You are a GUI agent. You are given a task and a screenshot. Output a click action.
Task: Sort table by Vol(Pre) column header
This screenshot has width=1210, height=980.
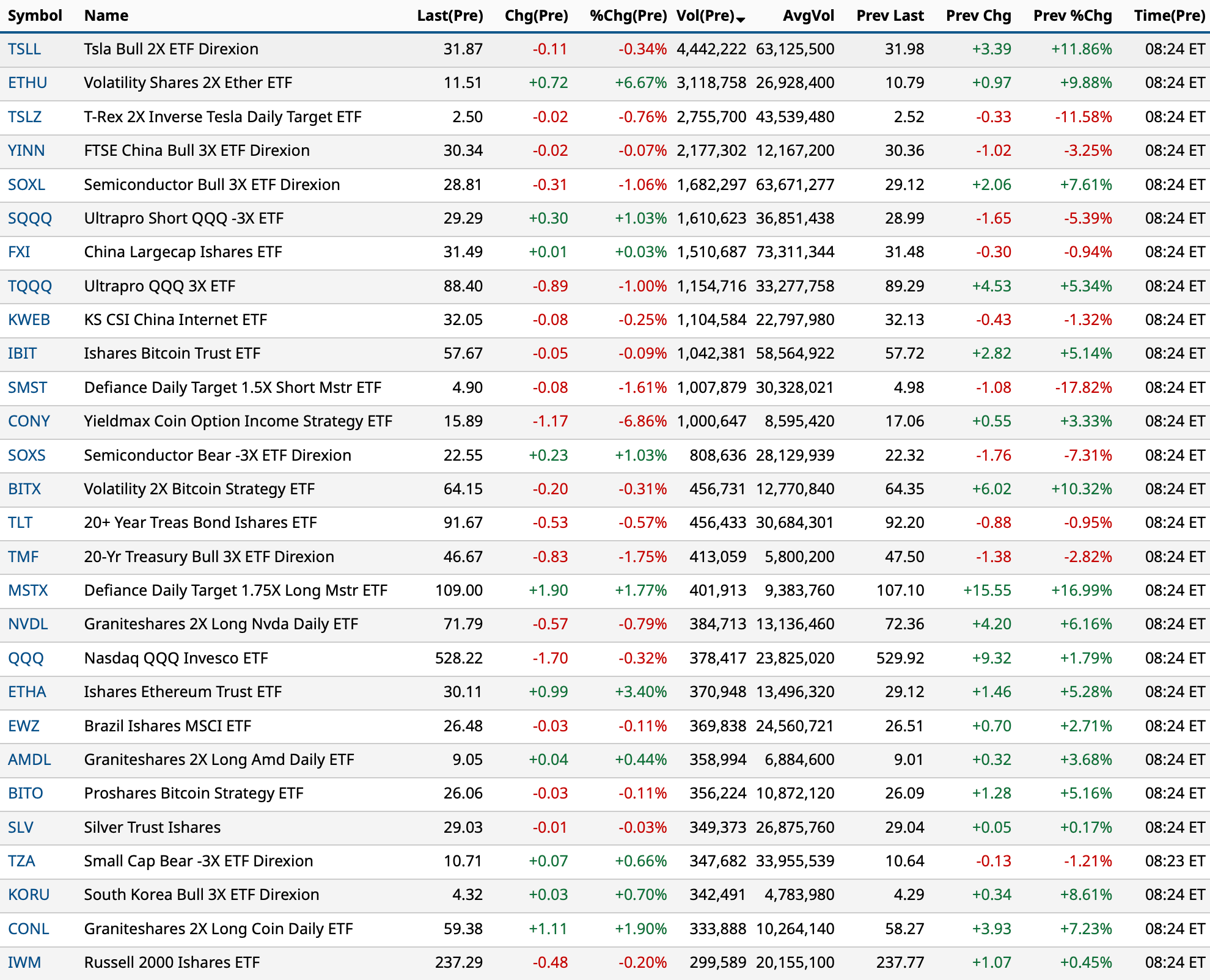click(x=705, y=16)
